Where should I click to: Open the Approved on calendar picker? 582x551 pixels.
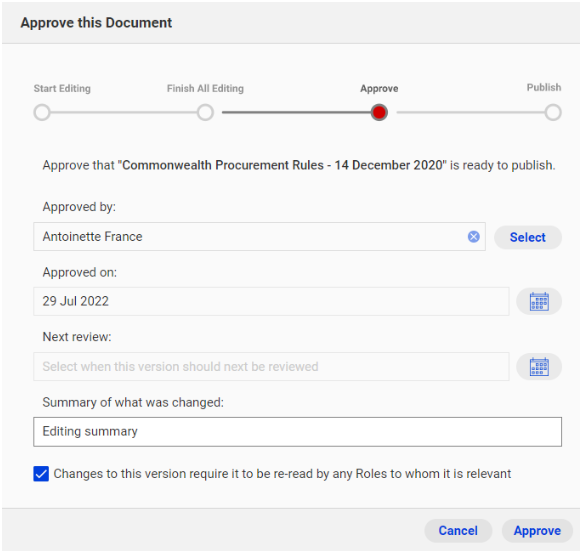[x=539, y=301]
